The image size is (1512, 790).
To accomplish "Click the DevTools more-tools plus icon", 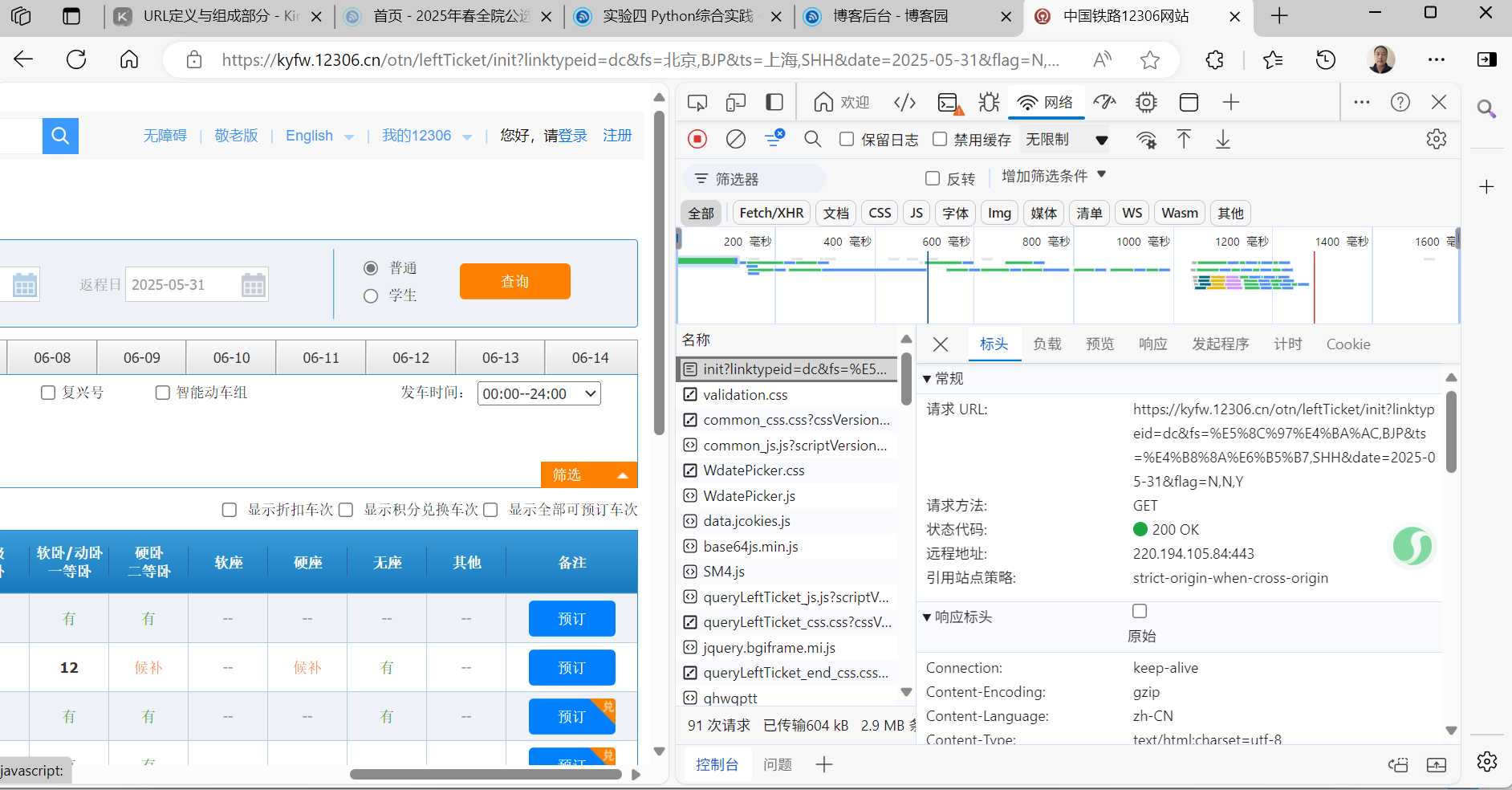I will click(x=1231, y=102).
